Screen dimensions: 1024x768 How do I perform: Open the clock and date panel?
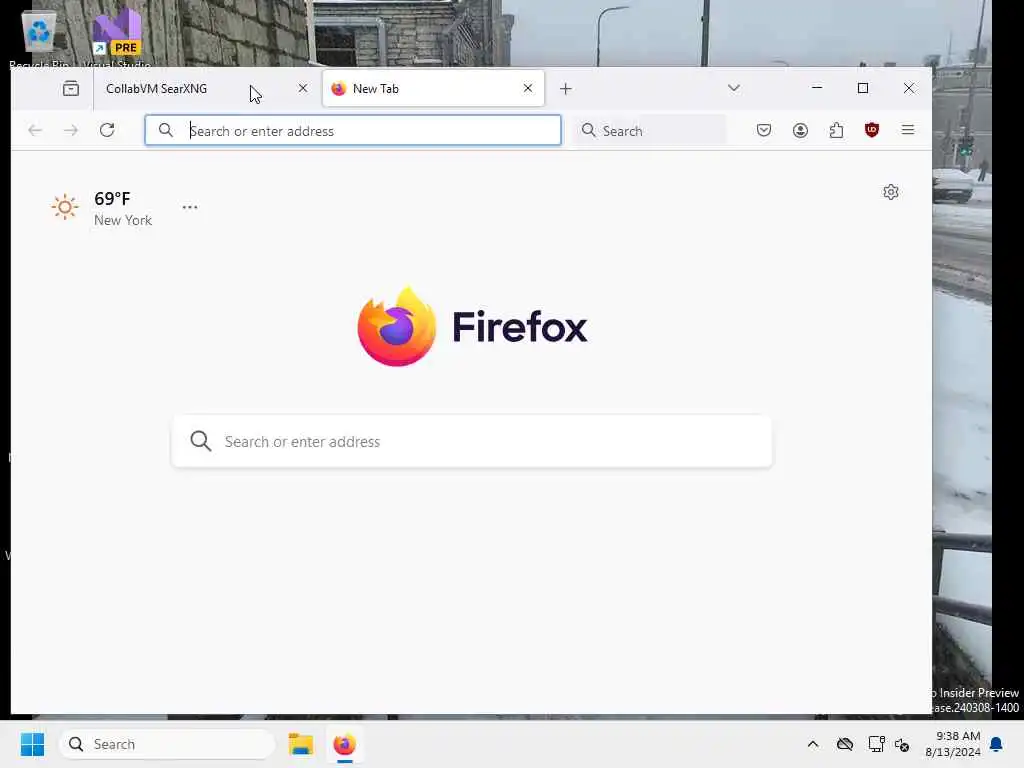(x=952, y=744)
